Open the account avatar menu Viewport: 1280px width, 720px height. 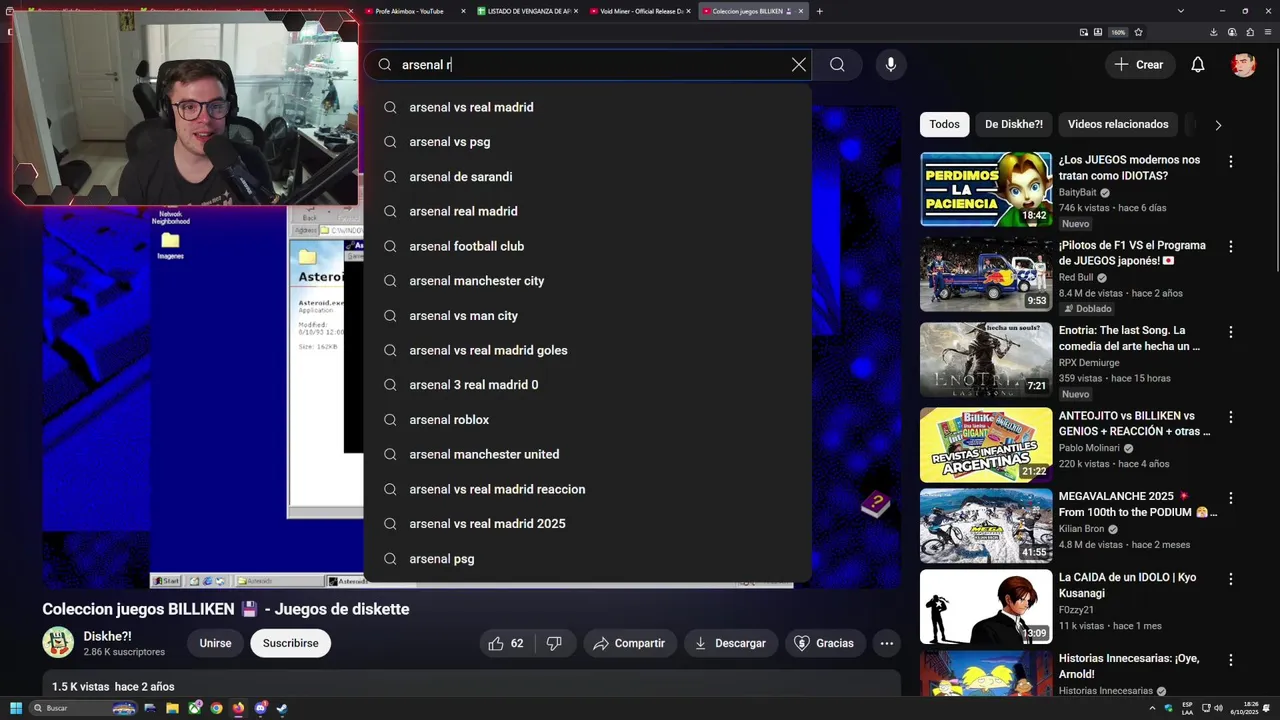(x=1243, y=65)
